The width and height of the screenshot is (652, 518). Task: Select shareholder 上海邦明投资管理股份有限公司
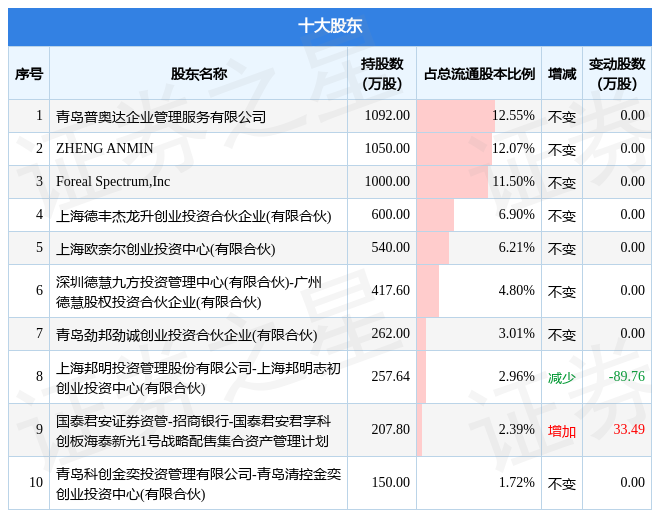click(198, 378)
